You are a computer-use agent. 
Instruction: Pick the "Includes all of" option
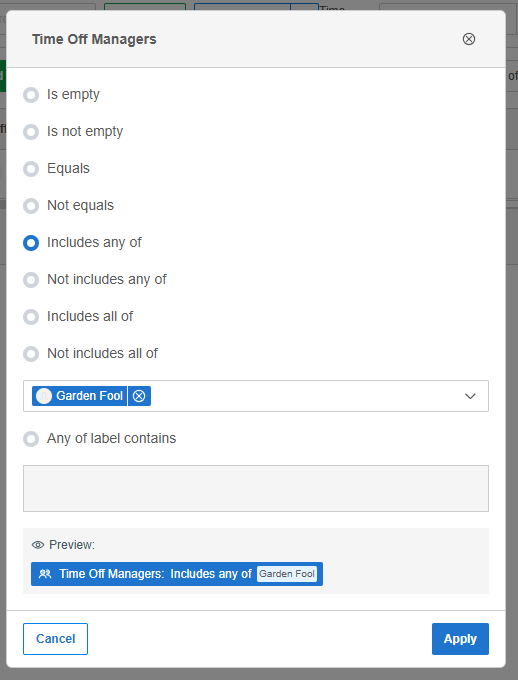pos(31,317)
